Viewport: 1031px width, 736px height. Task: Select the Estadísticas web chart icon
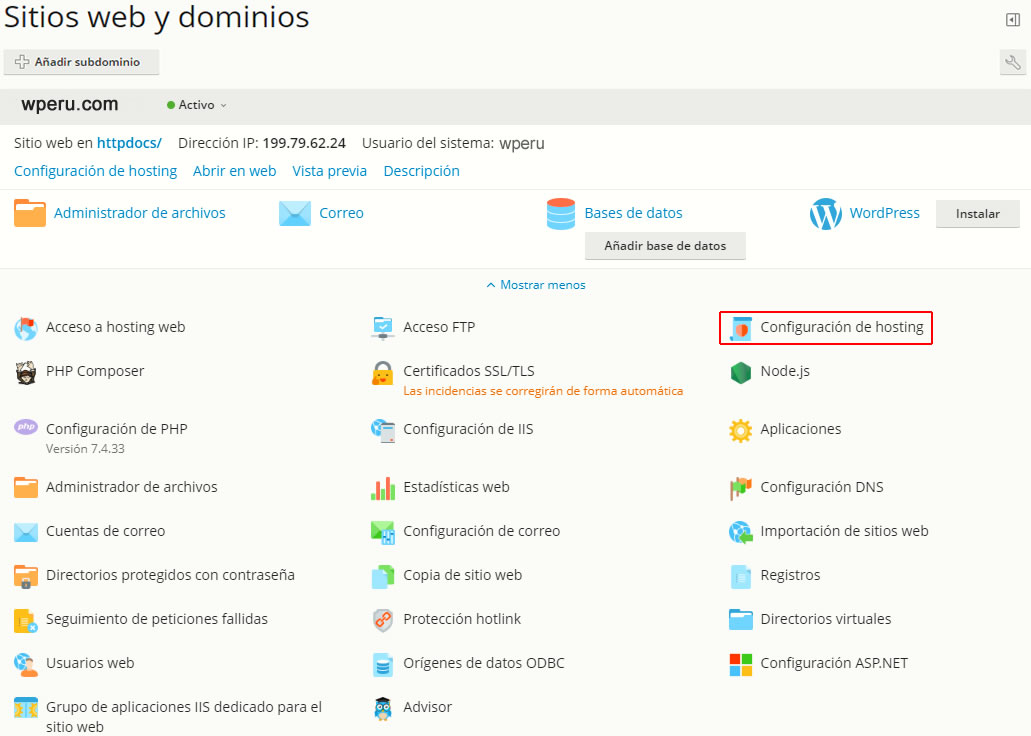(382, 488)
